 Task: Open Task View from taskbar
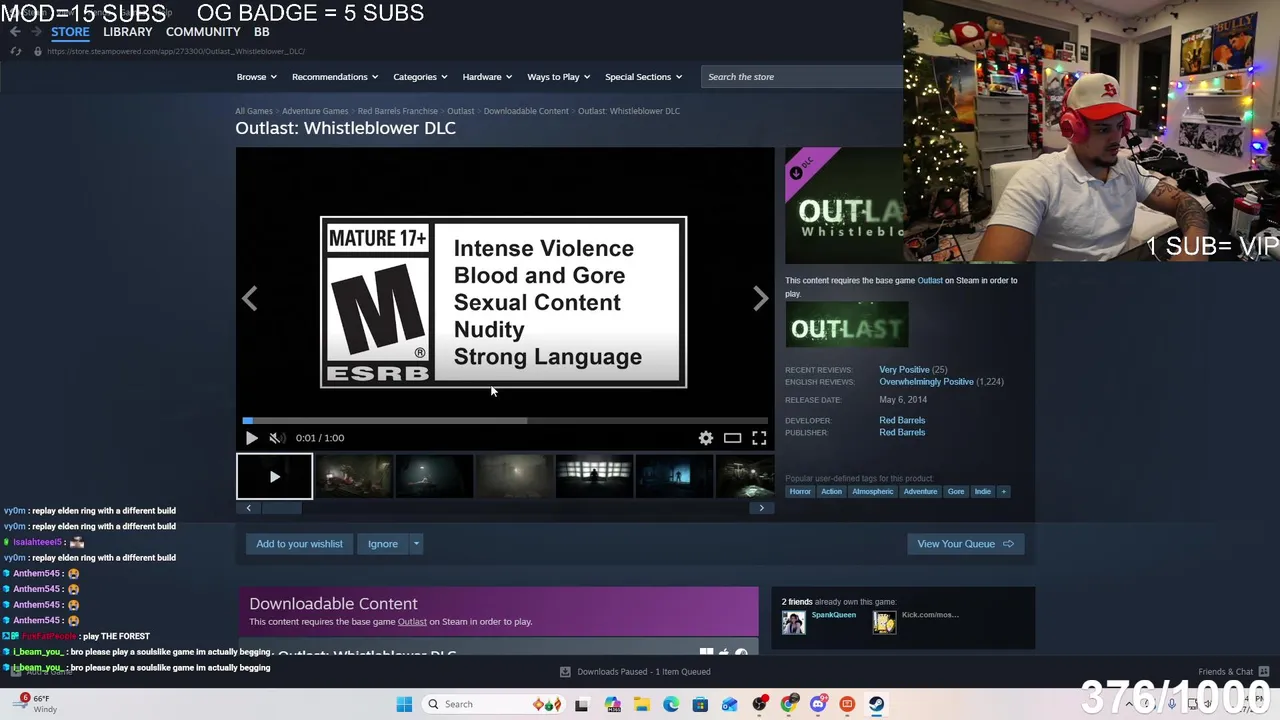(x=581, y=704)
